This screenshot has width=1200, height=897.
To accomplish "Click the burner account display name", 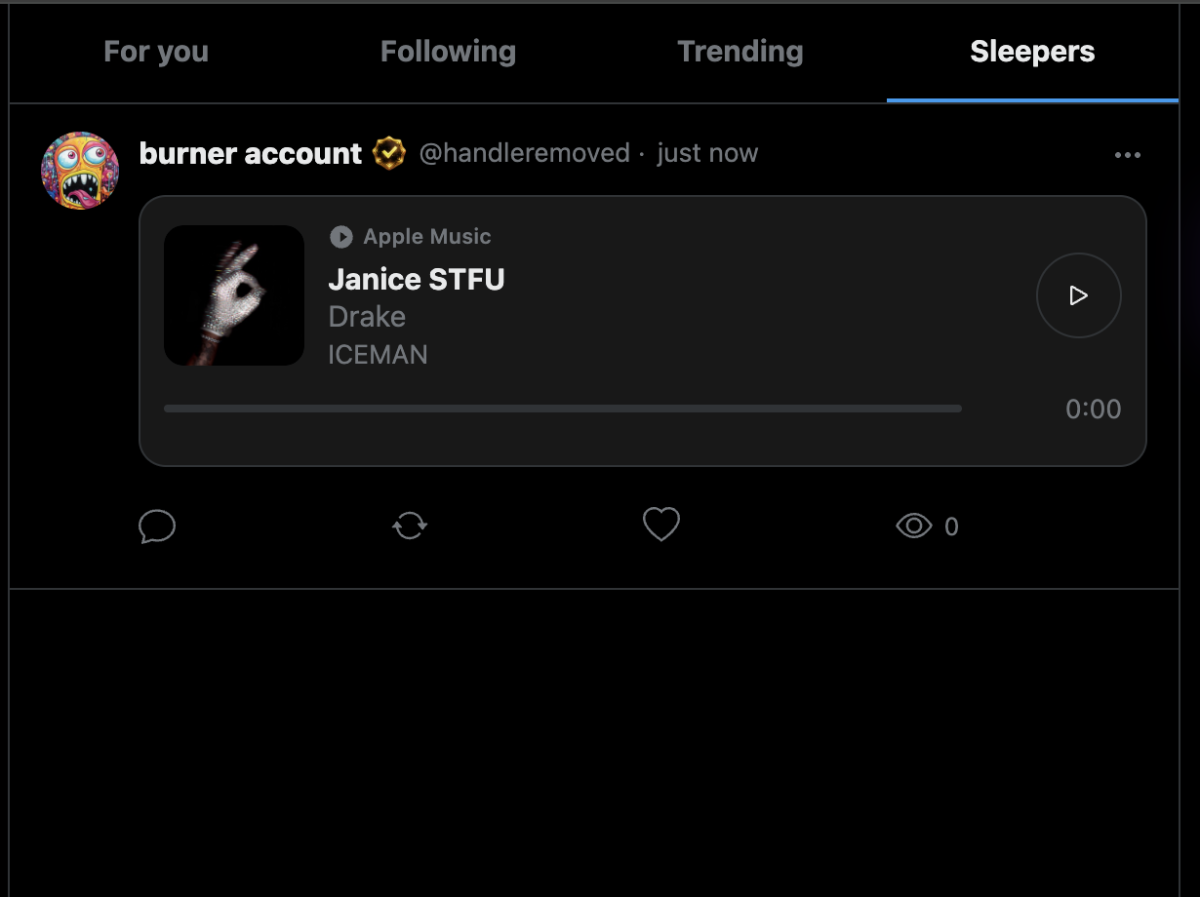I will pyautogui.click(x=250, y=154).
